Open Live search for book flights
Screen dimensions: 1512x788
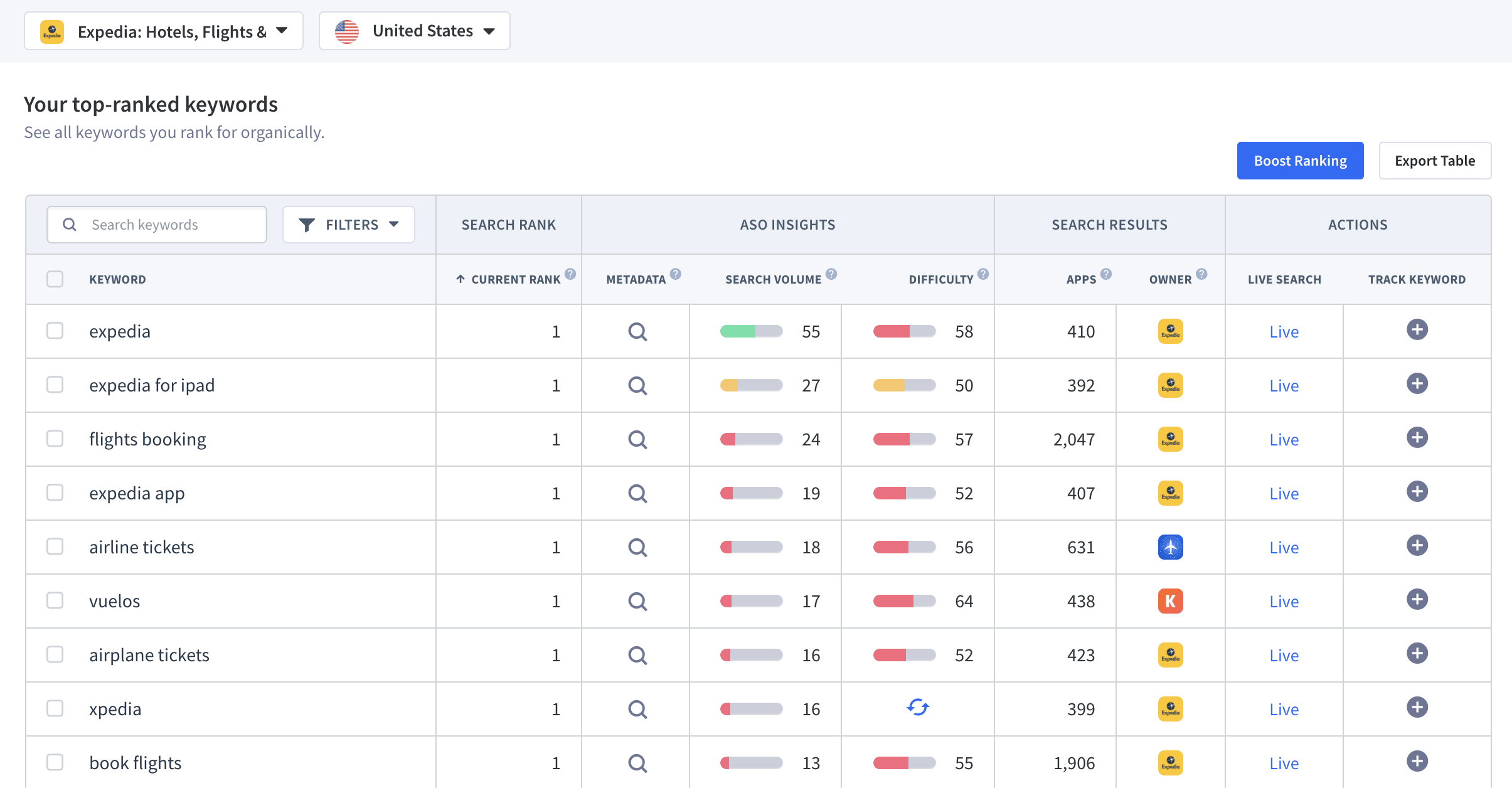1284,764
